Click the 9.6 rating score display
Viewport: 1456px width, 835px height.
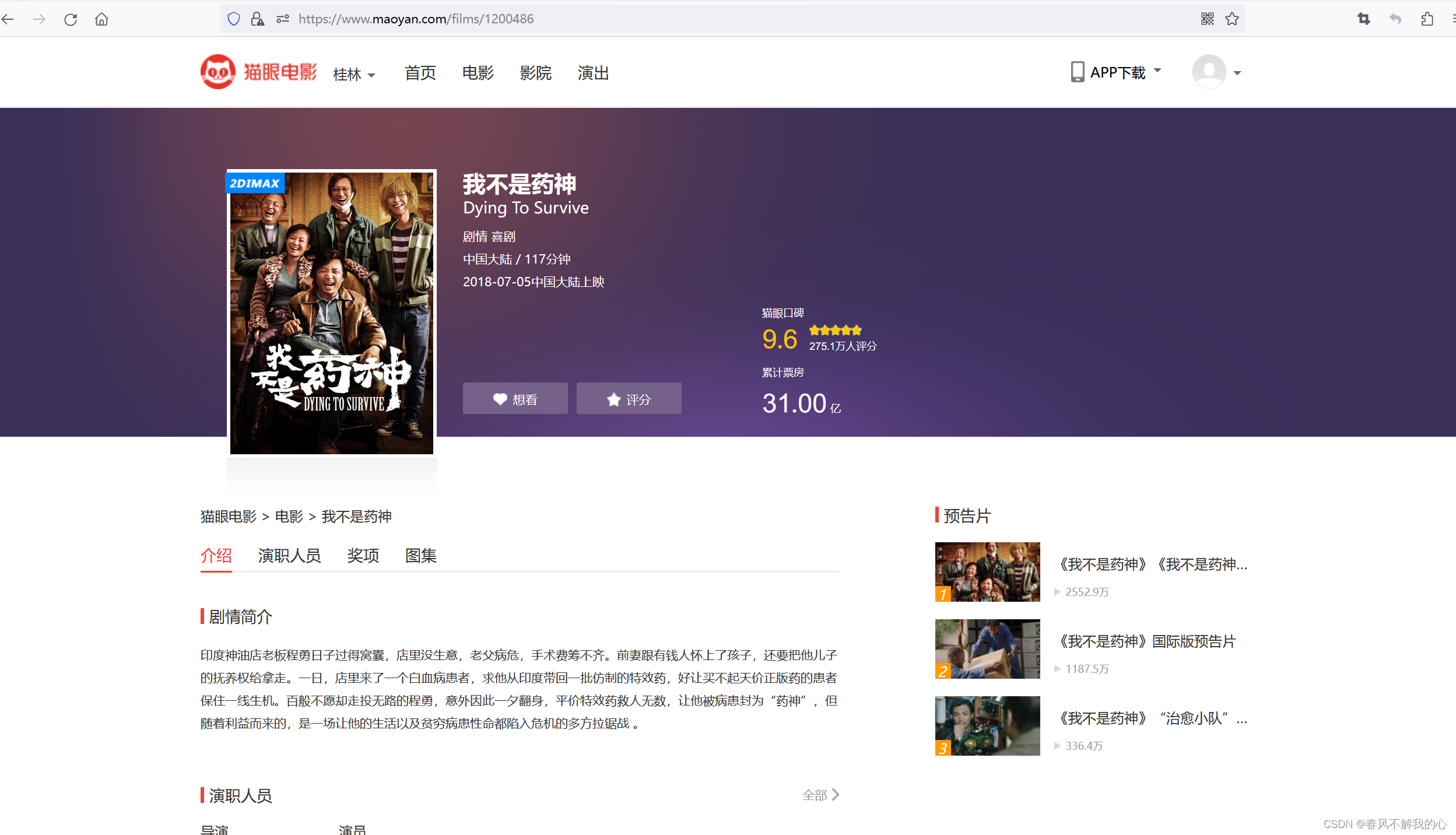click(x=780, y=338)
